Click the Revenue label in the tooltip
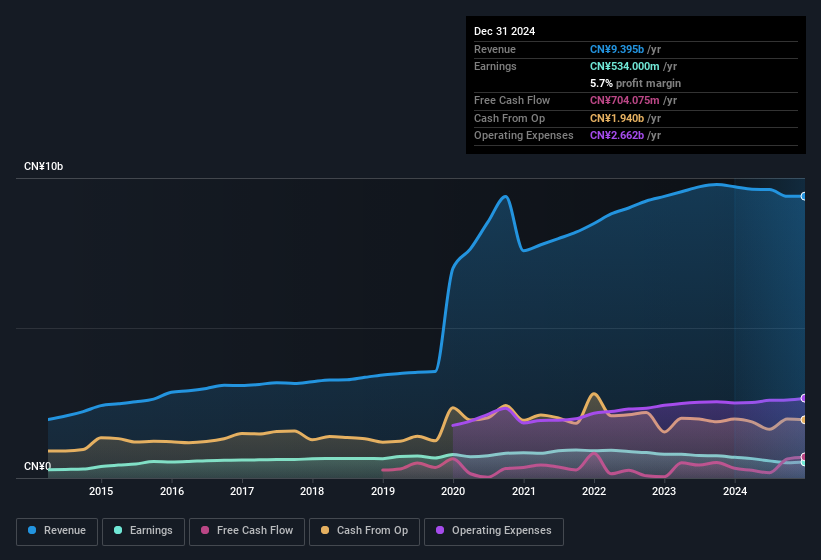 (495, 49)
